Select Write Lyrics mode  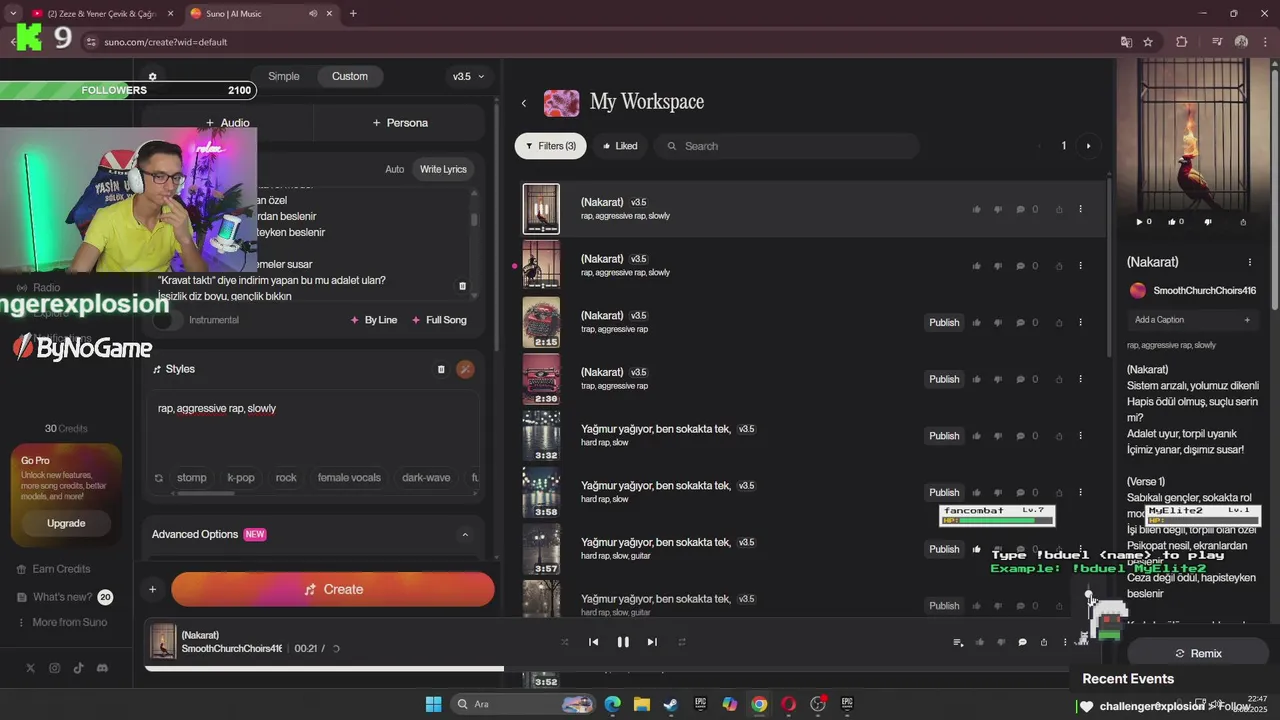point(443,169)
